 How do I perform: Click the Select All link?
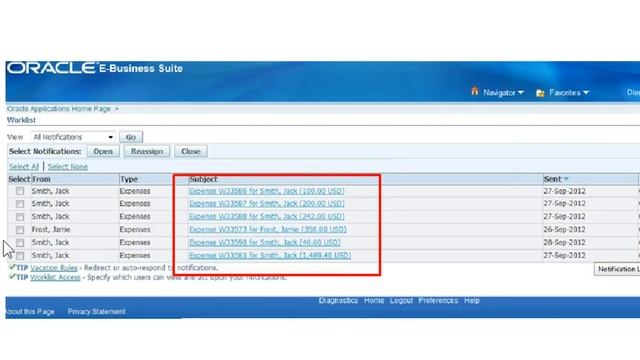[x=24, y=167]
